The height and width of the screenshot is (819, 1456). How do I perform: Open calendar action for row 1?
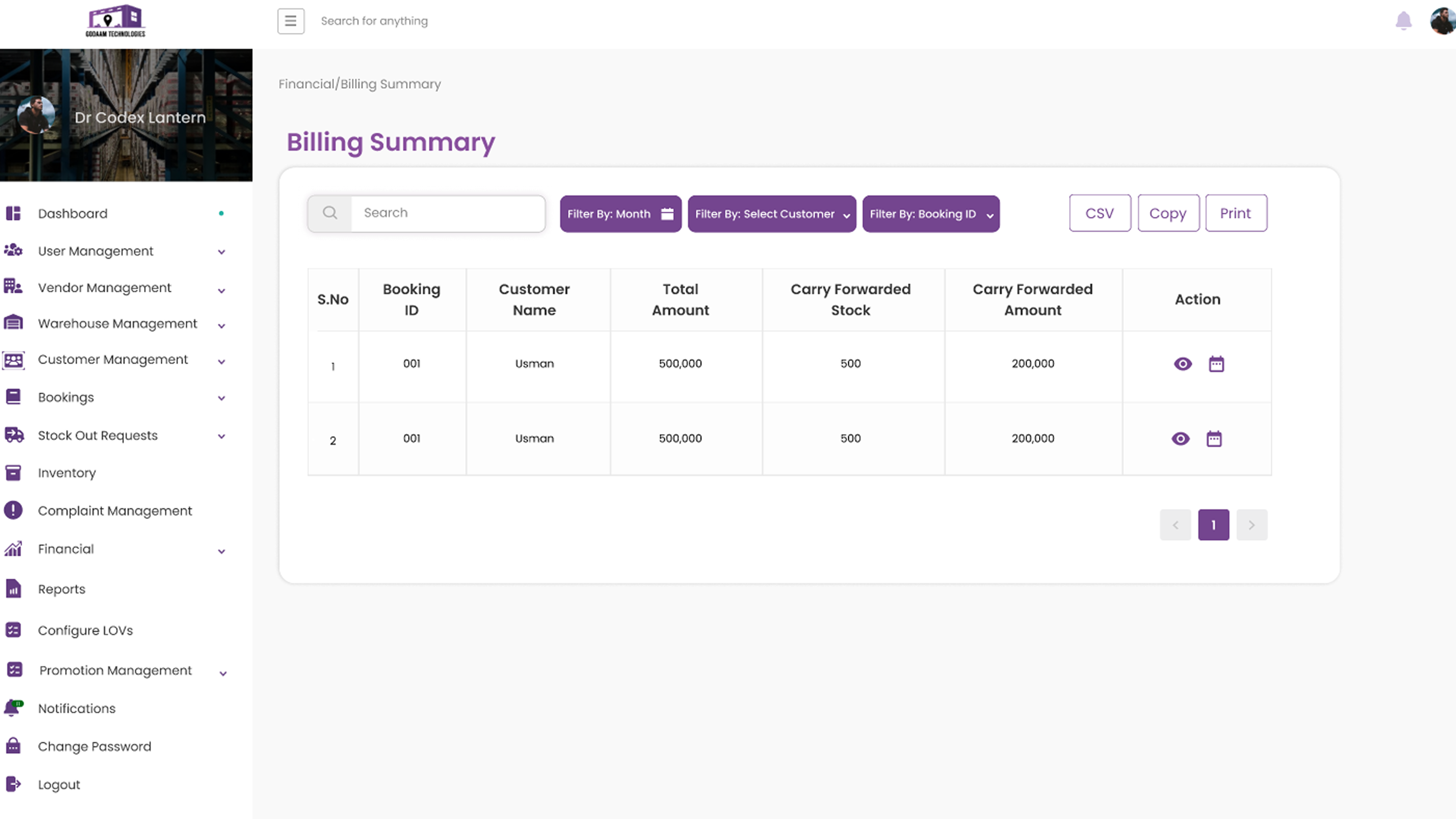[1216, 364]
